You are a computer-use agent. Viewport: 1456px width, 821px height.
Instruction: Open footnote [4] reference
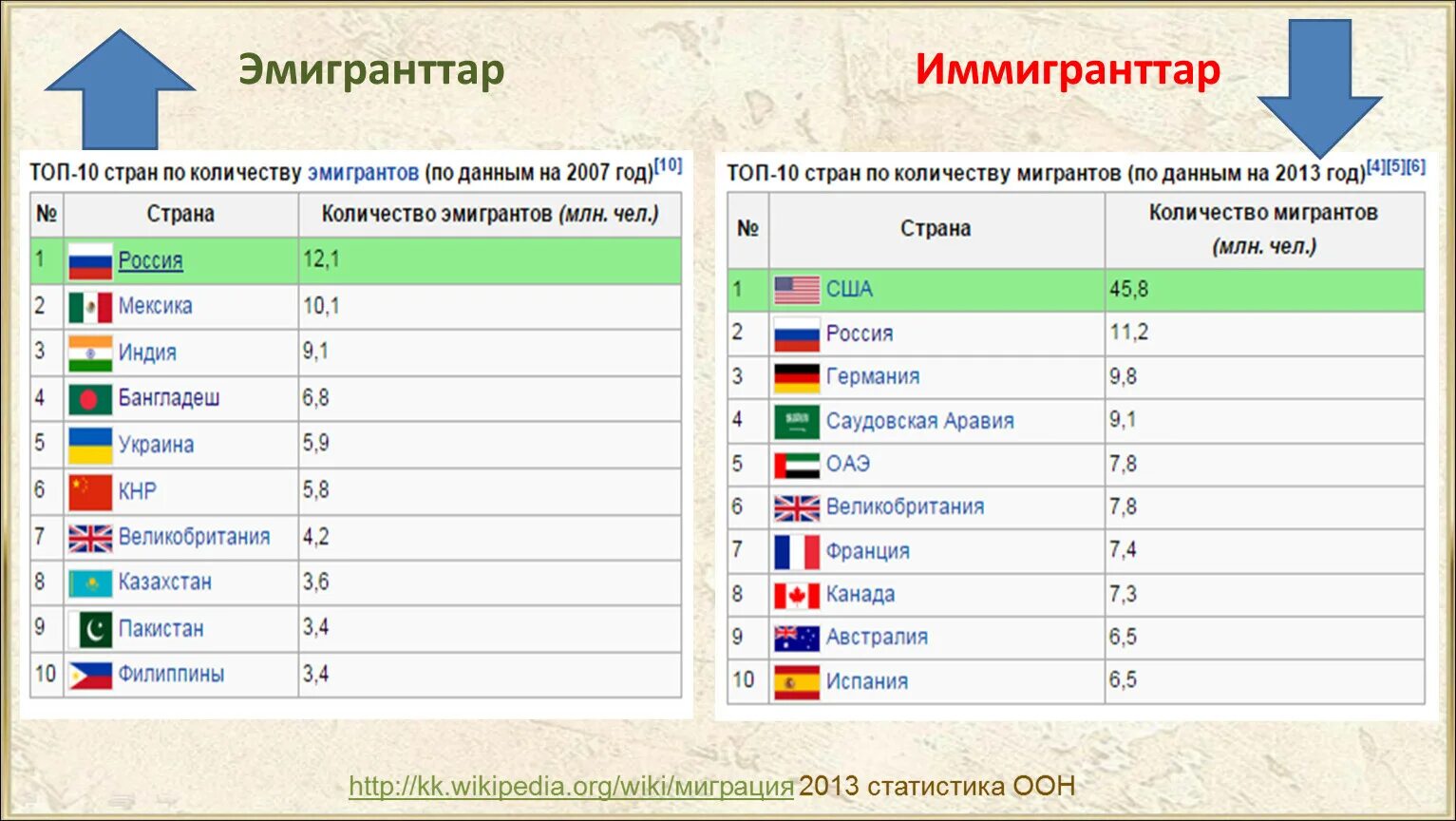[1375, 166]
